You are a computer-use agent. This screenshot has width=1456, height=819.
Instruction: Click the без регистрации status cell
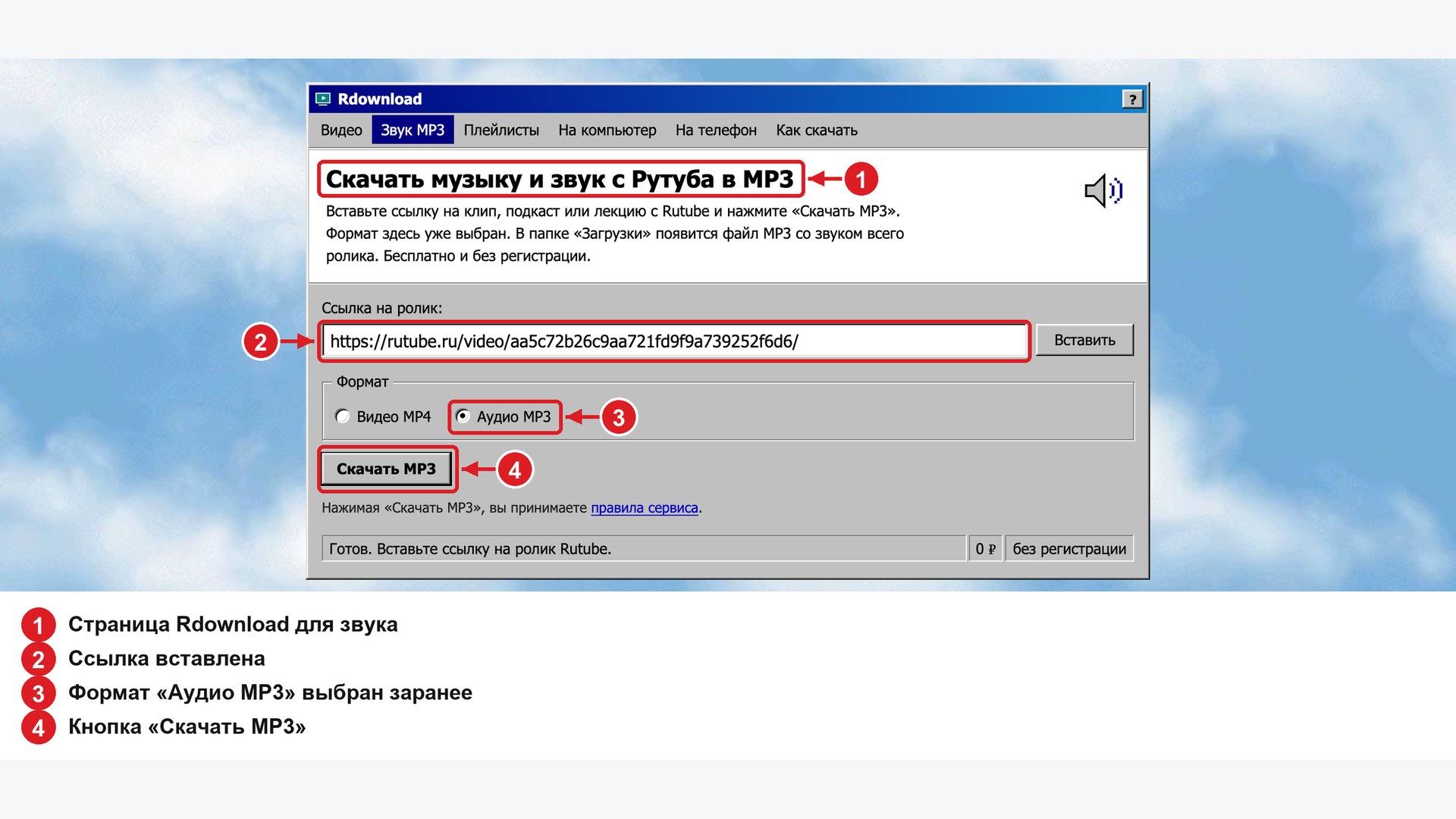tap(1069, 549)
